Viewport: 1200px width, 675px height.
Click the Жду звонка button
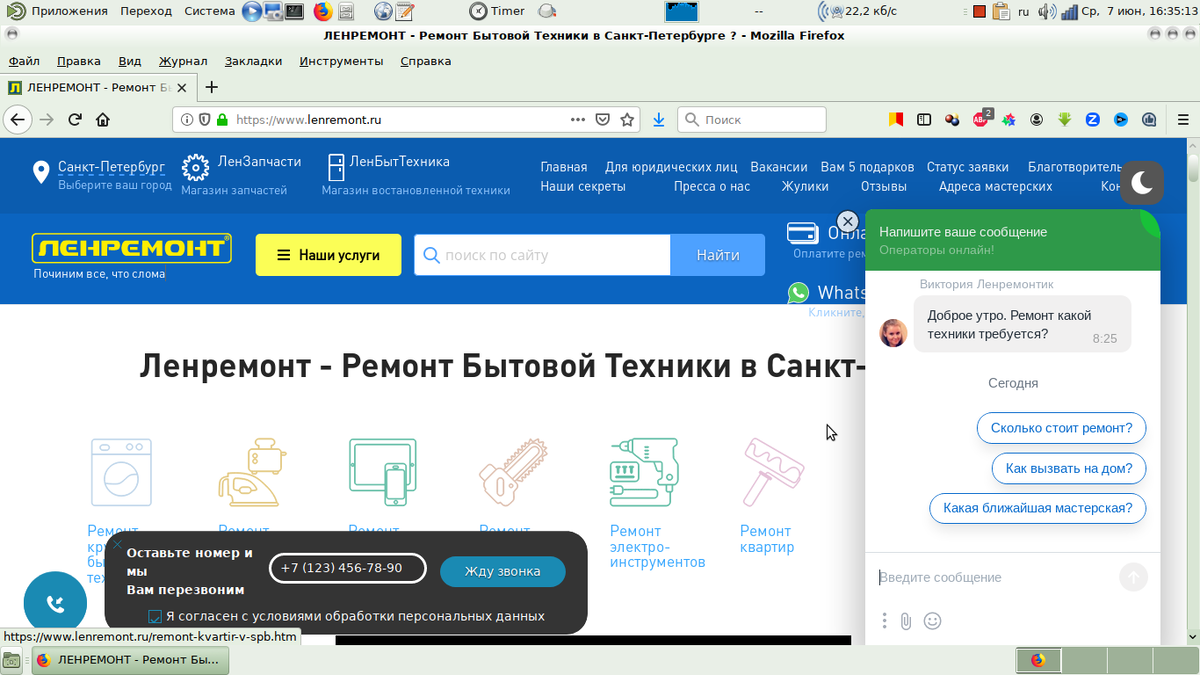point(503,571)
